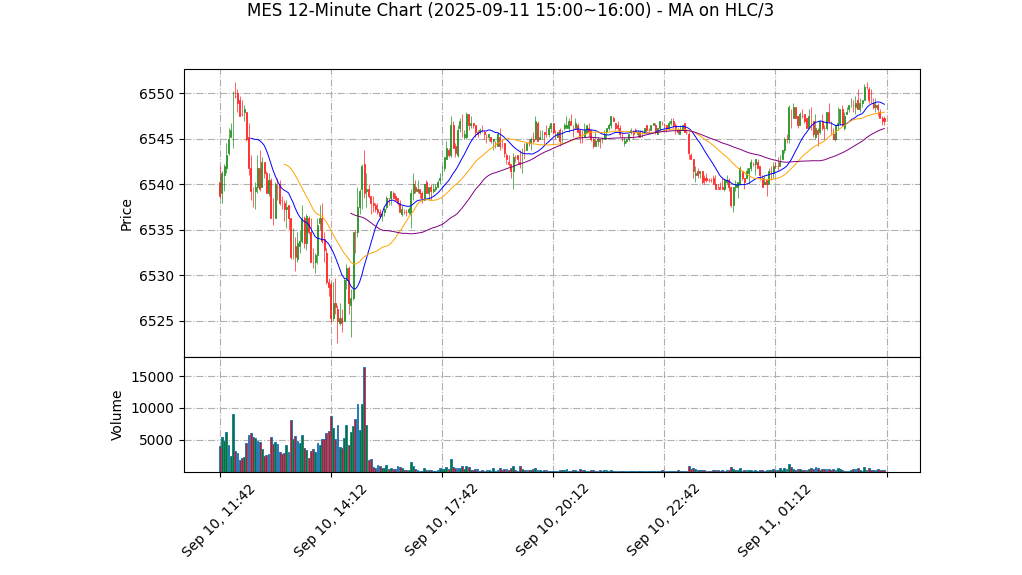Click the Sep 10, 17:42 time label

tap(441, 521)
